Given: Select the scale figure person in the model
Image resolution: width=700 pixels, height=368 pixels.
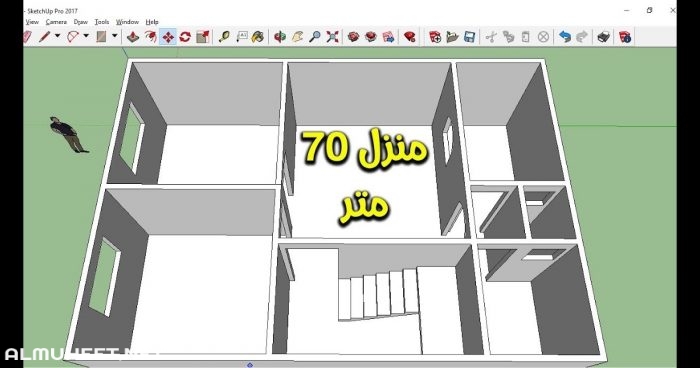Looking at the screenshot, I should tap(68, 134).
